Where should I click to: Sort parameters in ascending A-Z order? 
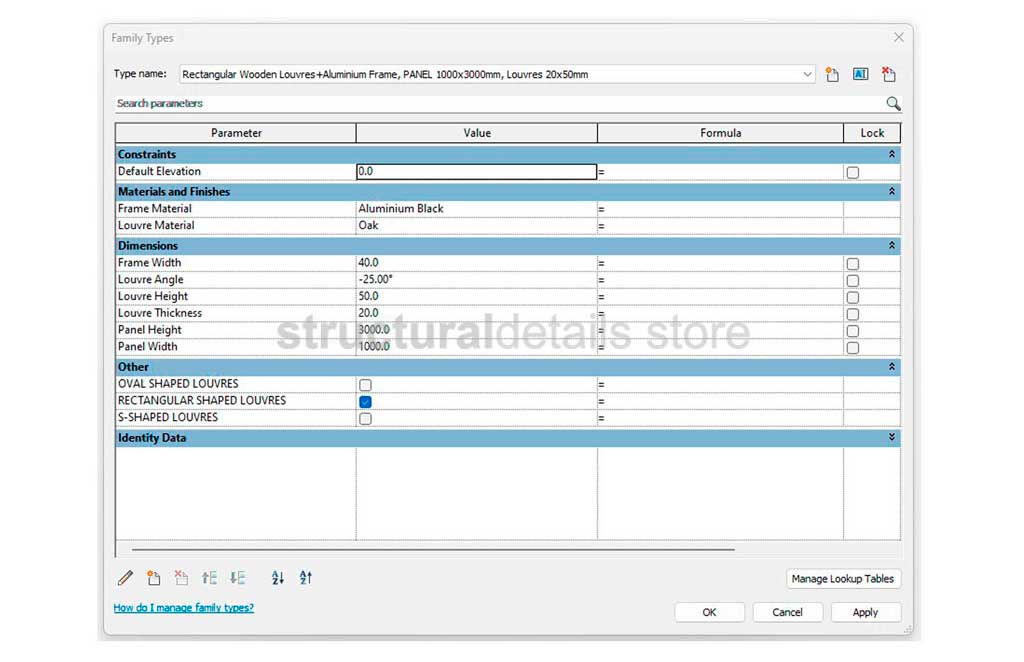(x=278, y=578)
